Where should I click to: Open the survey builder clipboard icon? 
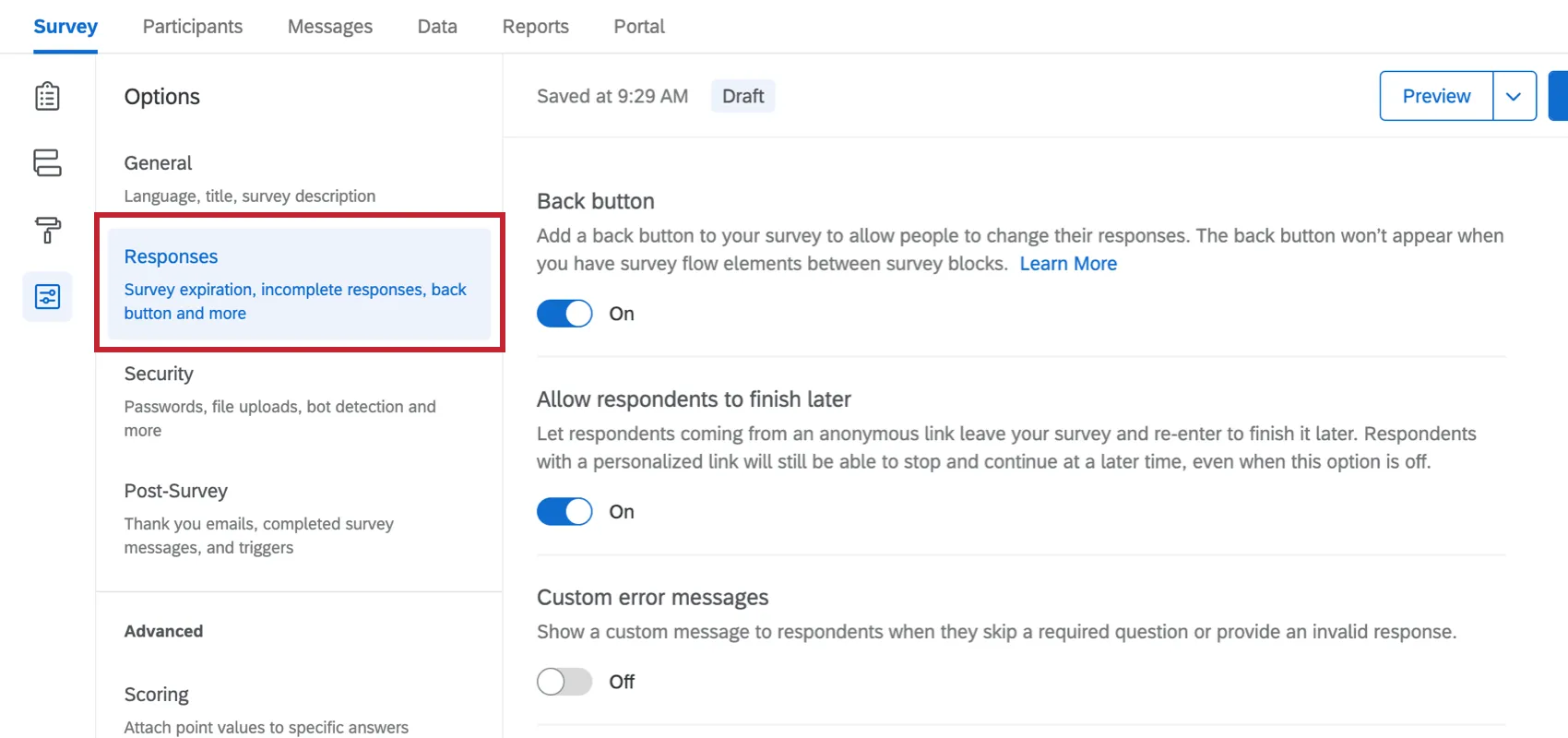pyautogui.click(x=47, y=97)
